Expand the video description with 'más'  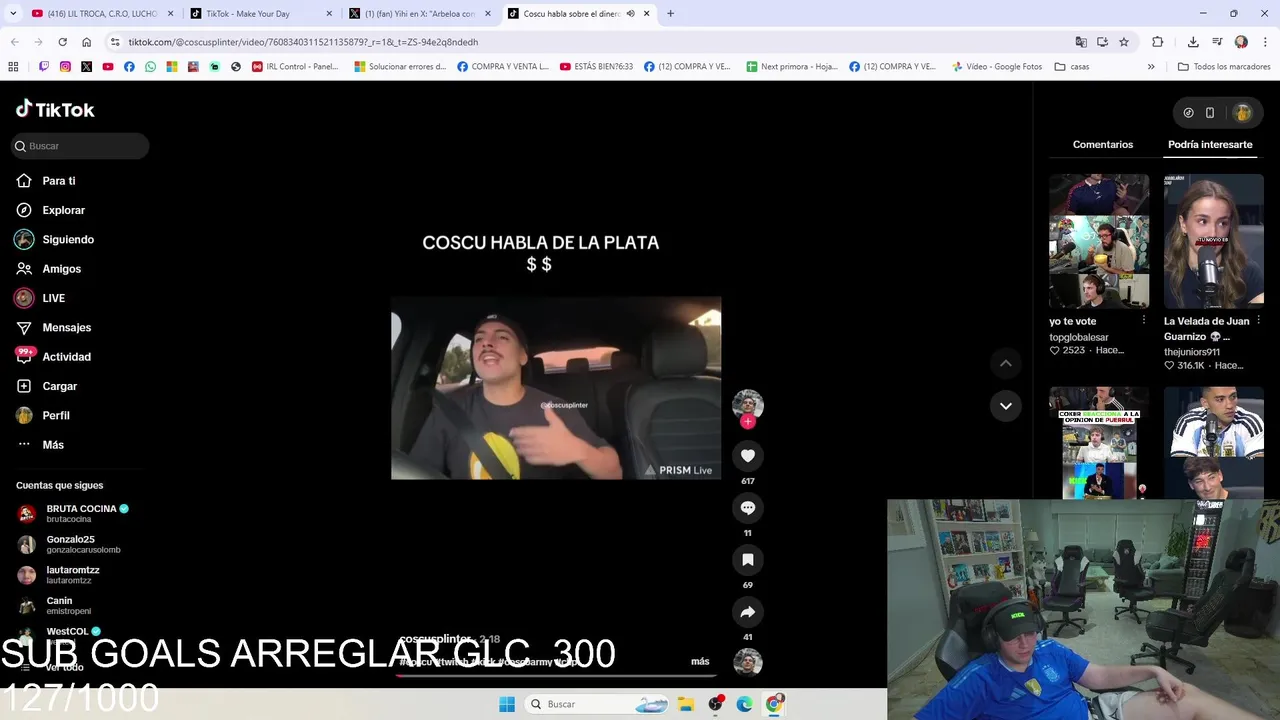pos(700,661)
